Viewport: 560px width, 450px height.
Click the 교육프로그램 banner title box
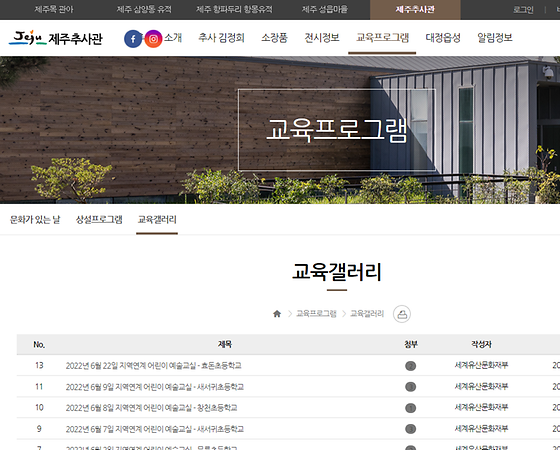(x=337, y=130)
